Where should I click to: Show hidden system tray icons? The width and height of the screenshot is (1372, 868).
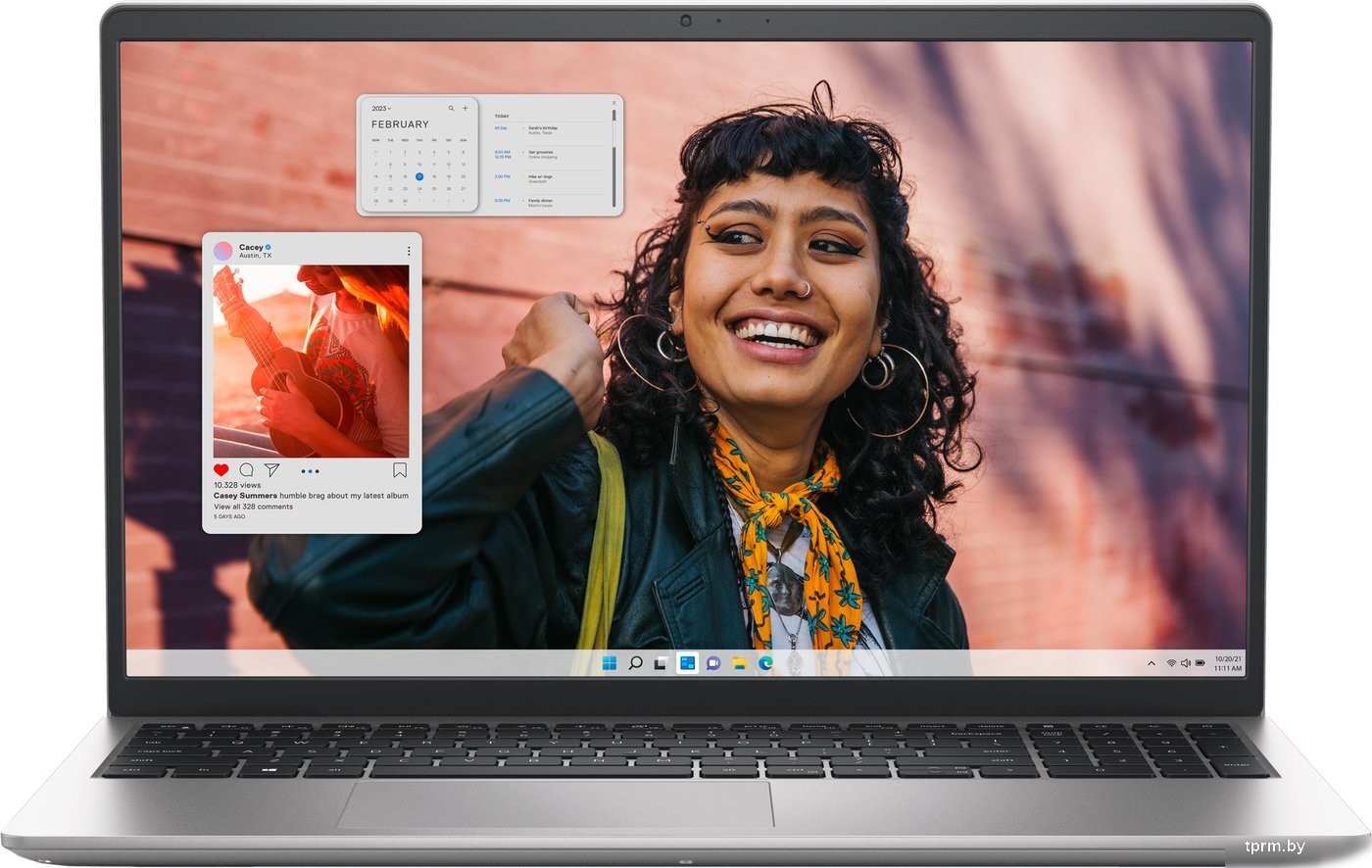(1151, 663)
